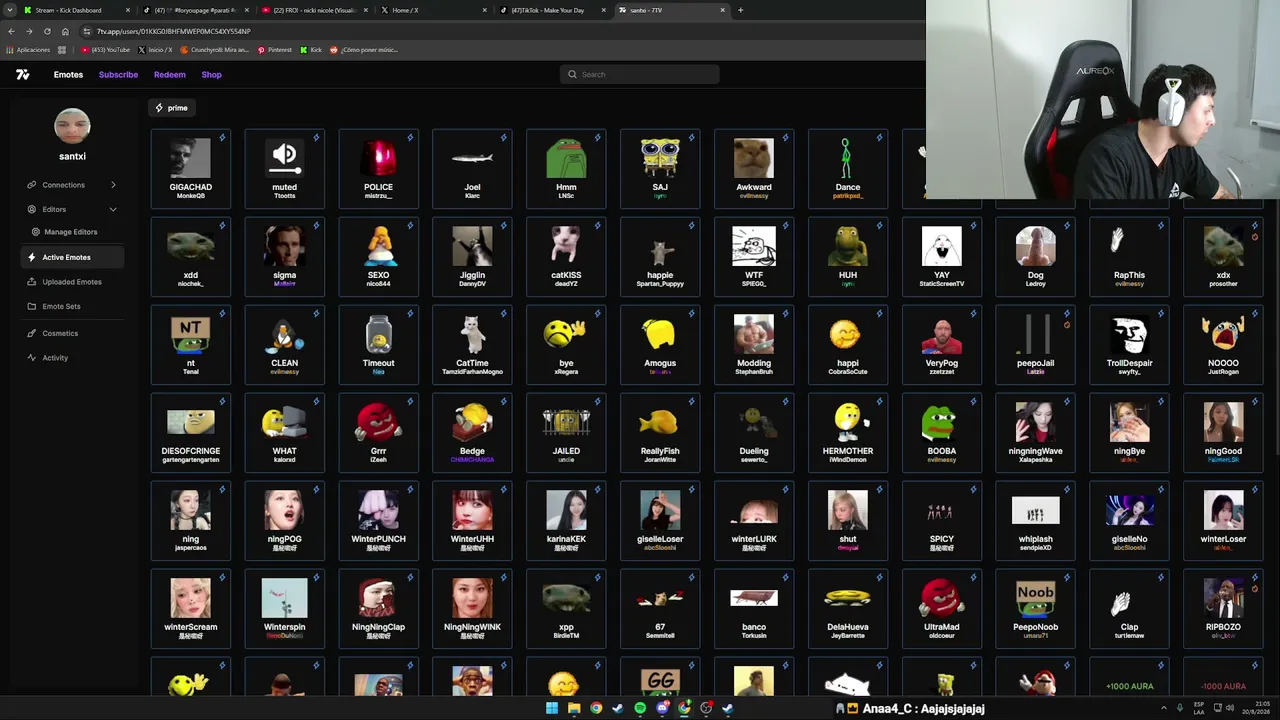Open the Subscribe page link
1280x720 pixels.
pos(118,75)
